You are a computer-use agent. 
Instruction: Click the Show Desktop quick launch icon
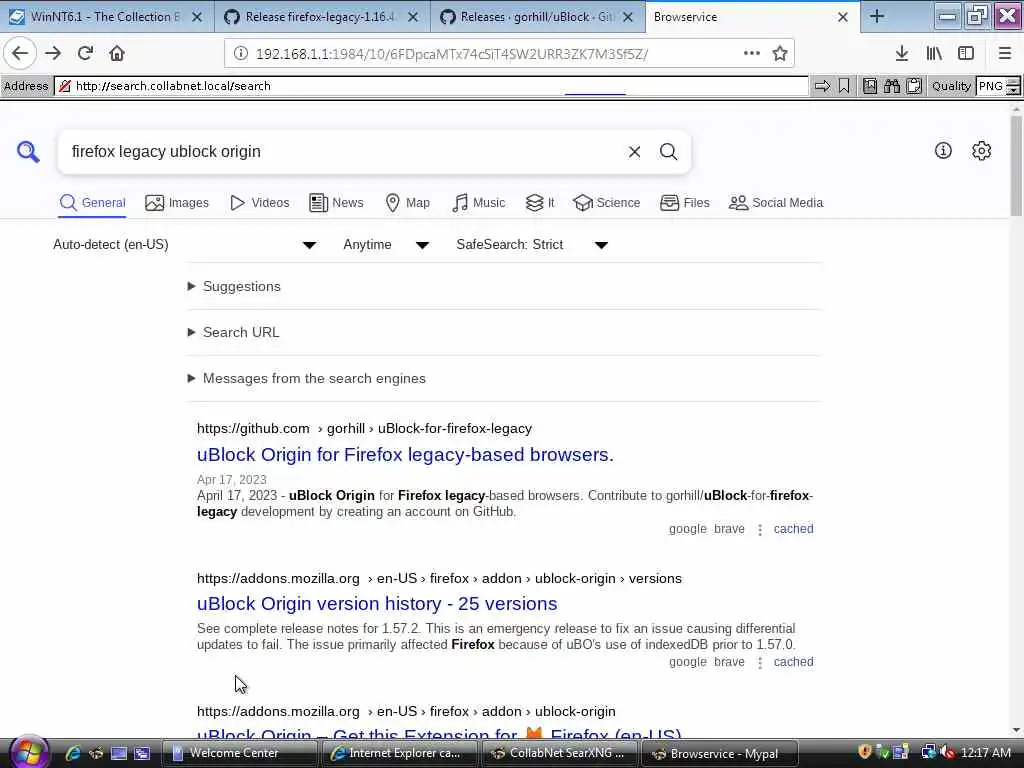click(x=119, y=753)
